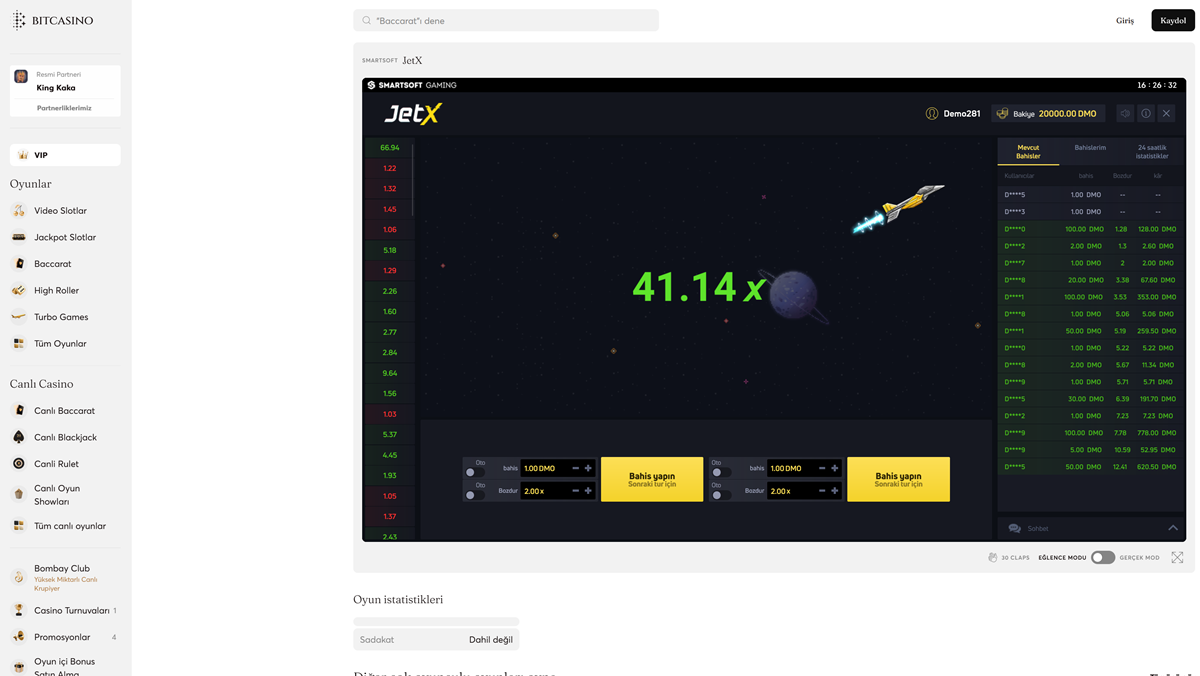1200x676 pixels.
Task: Click King Kaka partner avatar
Action: click(21, 77)
